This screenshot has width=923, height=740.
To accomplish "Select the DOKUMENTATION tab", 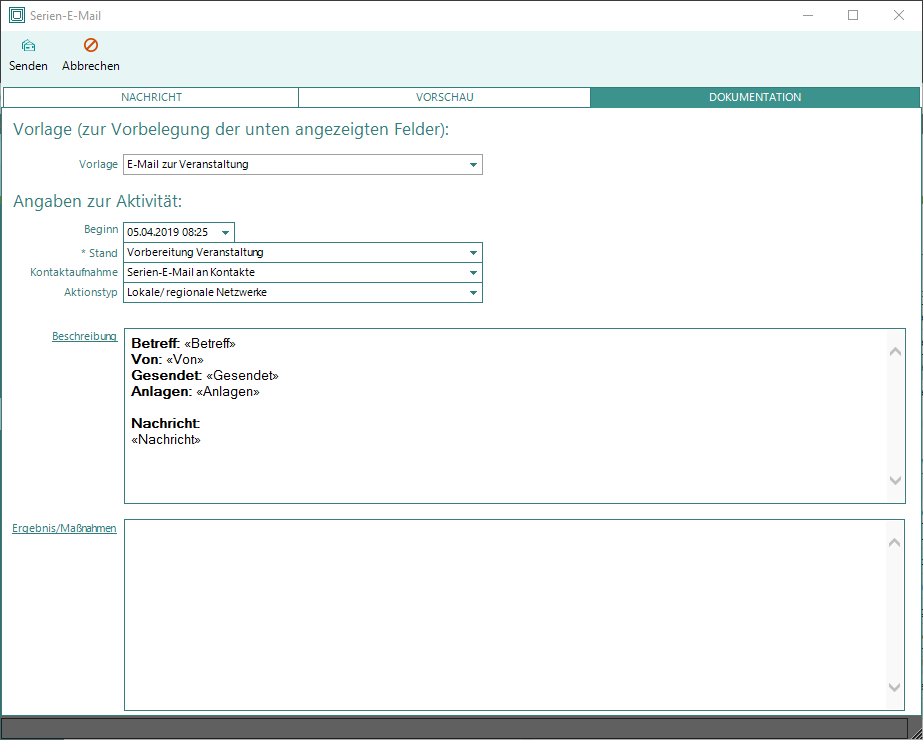I will [755, 97].
